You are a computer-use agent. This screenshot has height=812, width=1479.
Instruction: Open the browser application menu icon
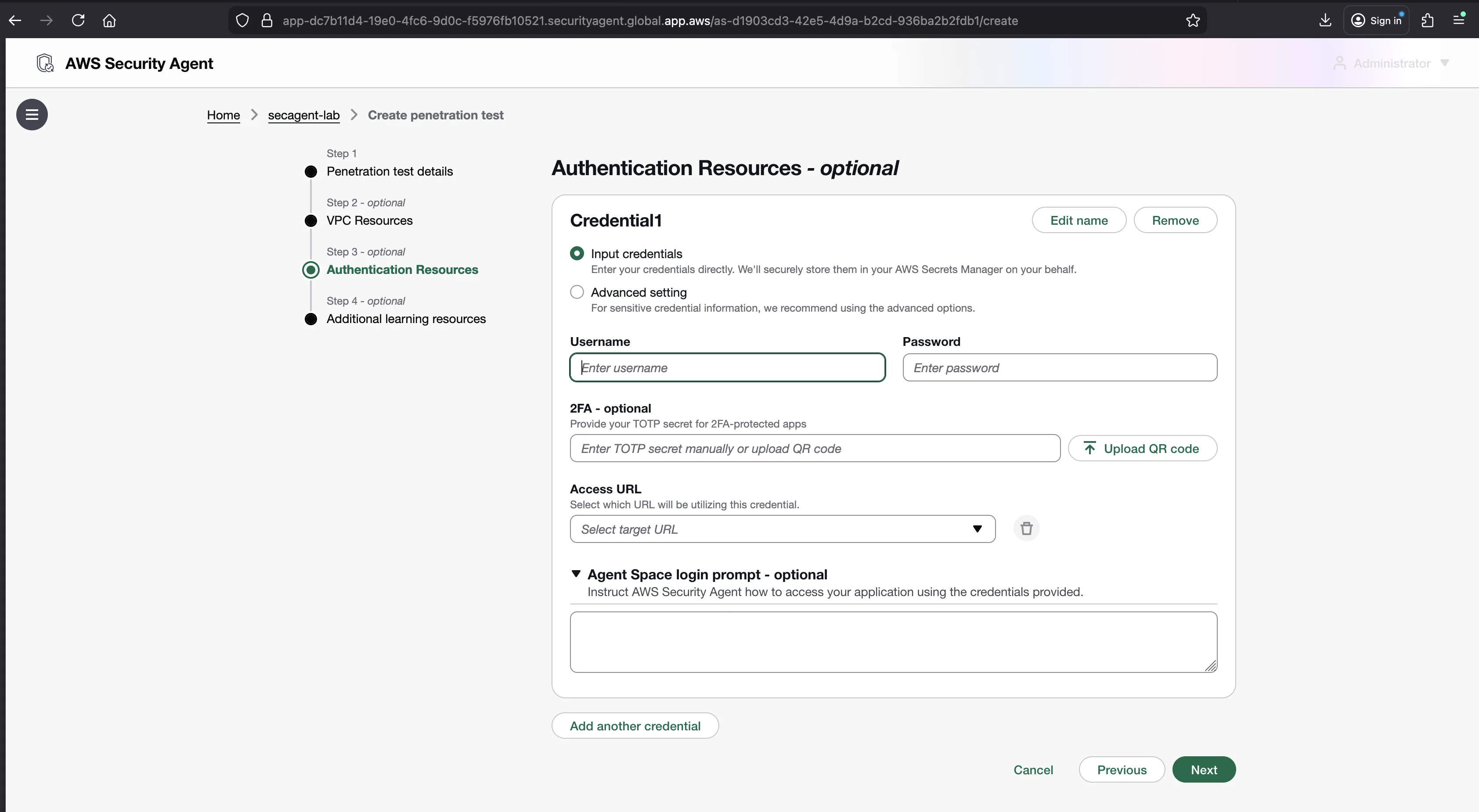1458,21
